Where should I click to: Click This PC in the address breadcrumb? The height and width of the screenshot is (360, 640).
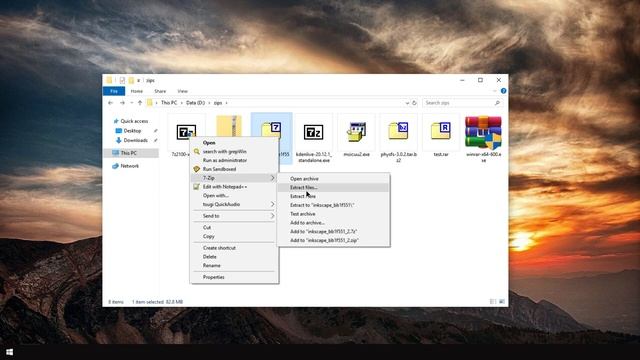[x=169, y=103]
